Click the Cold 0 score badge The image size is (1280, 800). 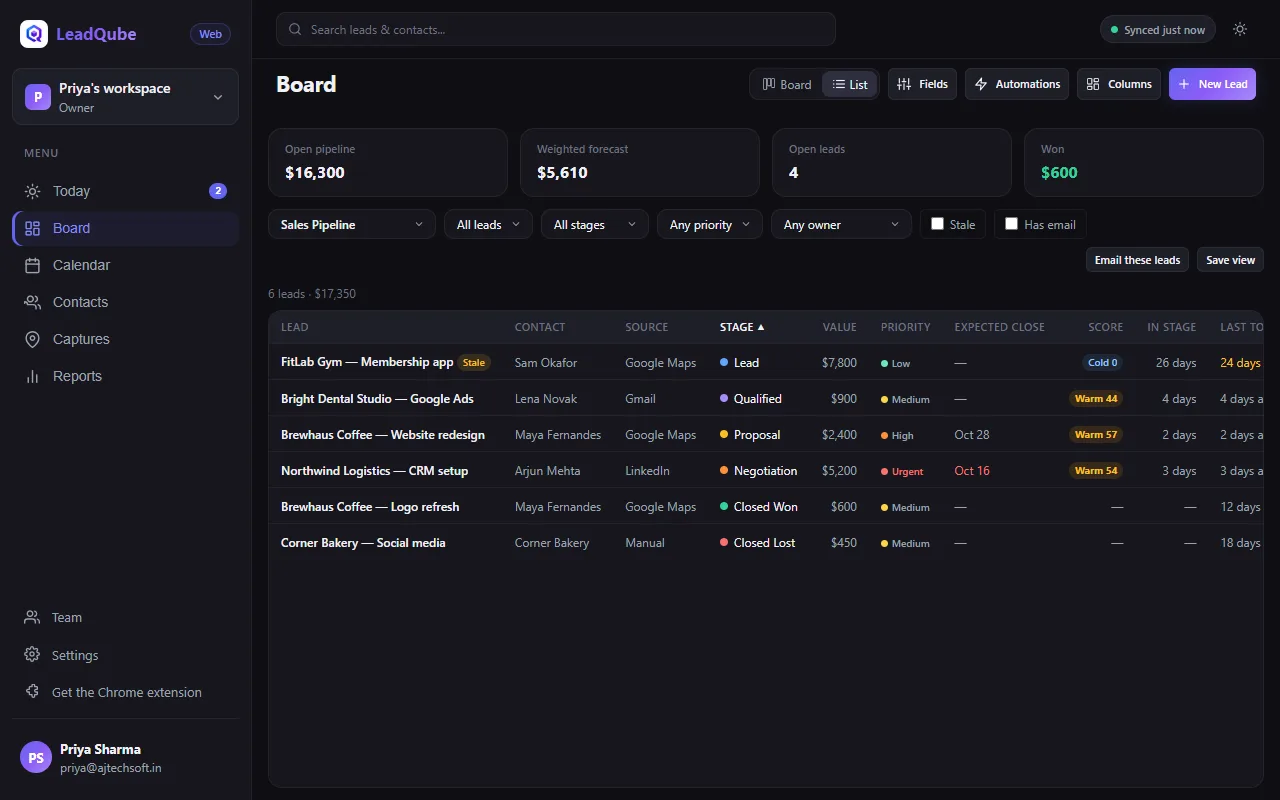(1103, 363)
